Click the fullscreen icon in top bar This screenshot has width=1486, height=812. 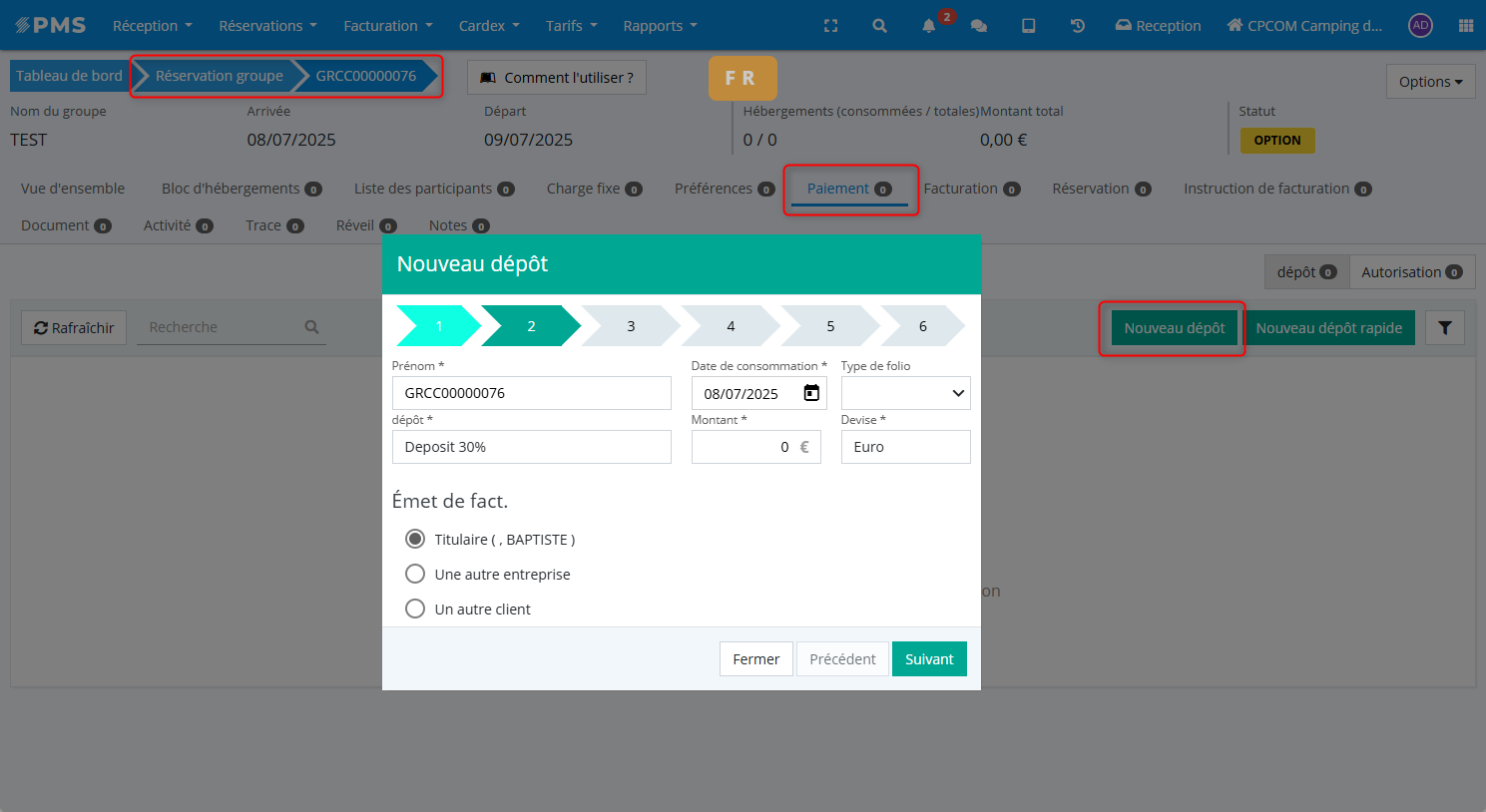coord(830,26)
